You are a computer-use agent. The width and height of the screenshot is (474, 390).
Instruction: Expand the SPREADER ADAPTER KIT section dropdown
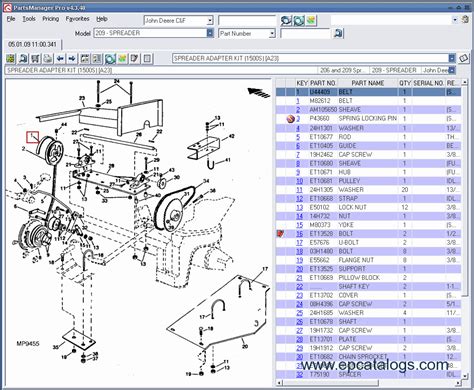click(x=452, y=58)
